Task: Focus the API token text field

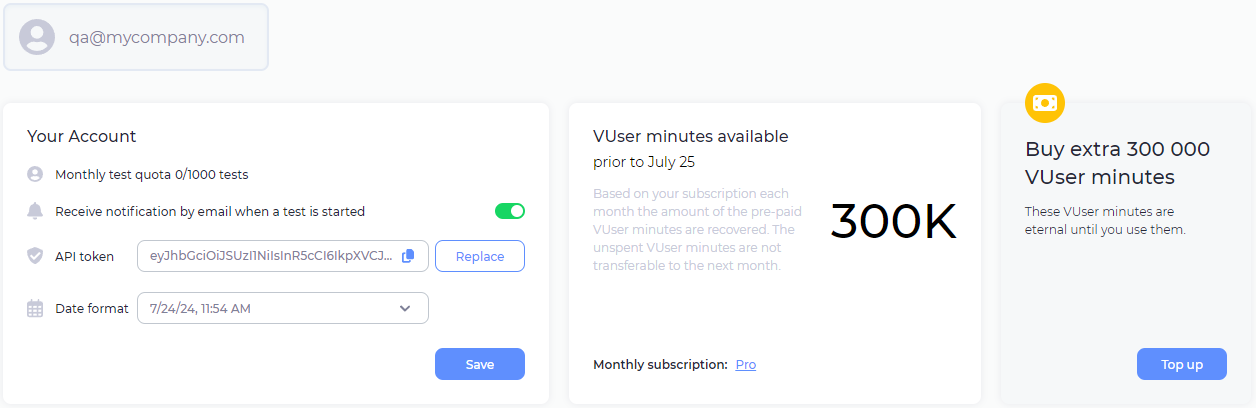Action: pos(270,256)
